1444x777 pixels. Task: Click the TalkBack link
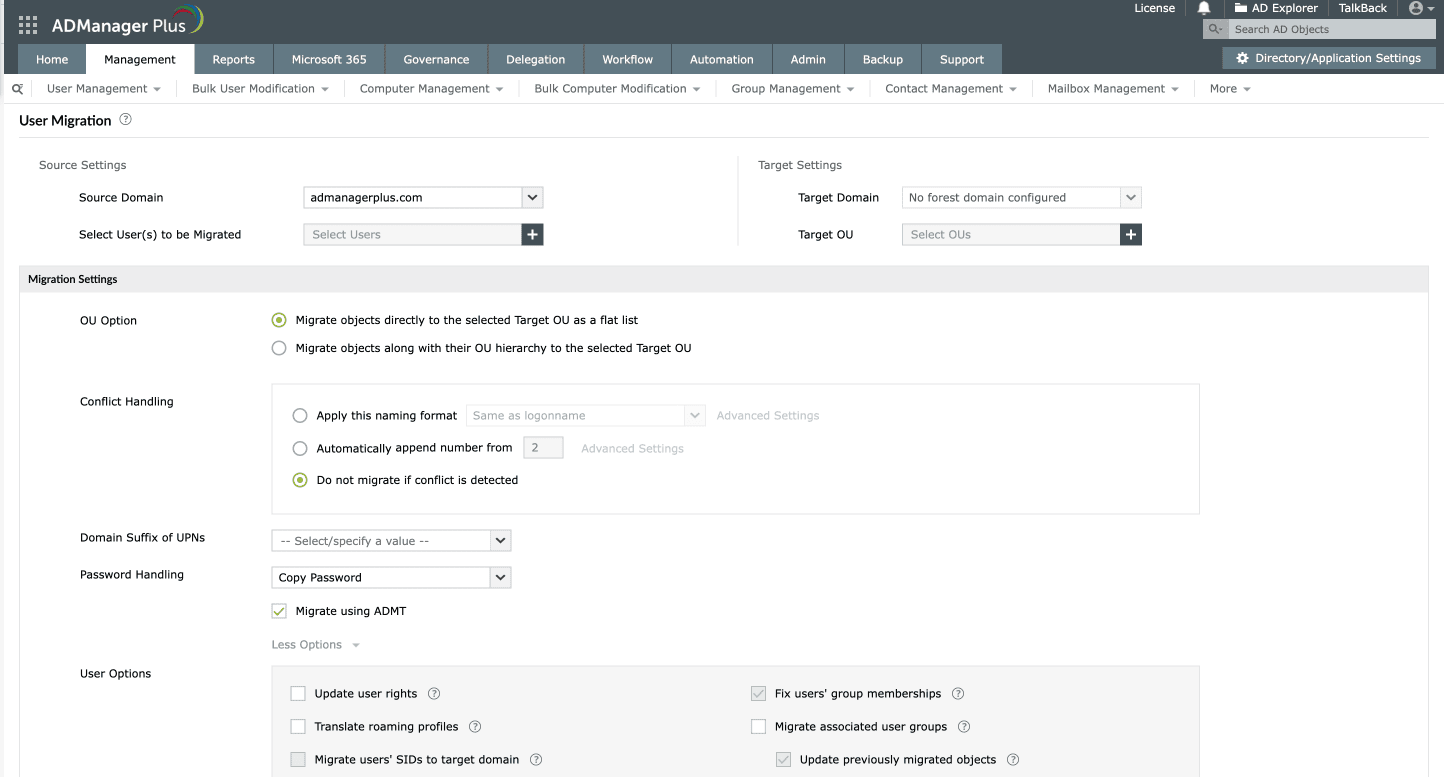pos(1363,8)
